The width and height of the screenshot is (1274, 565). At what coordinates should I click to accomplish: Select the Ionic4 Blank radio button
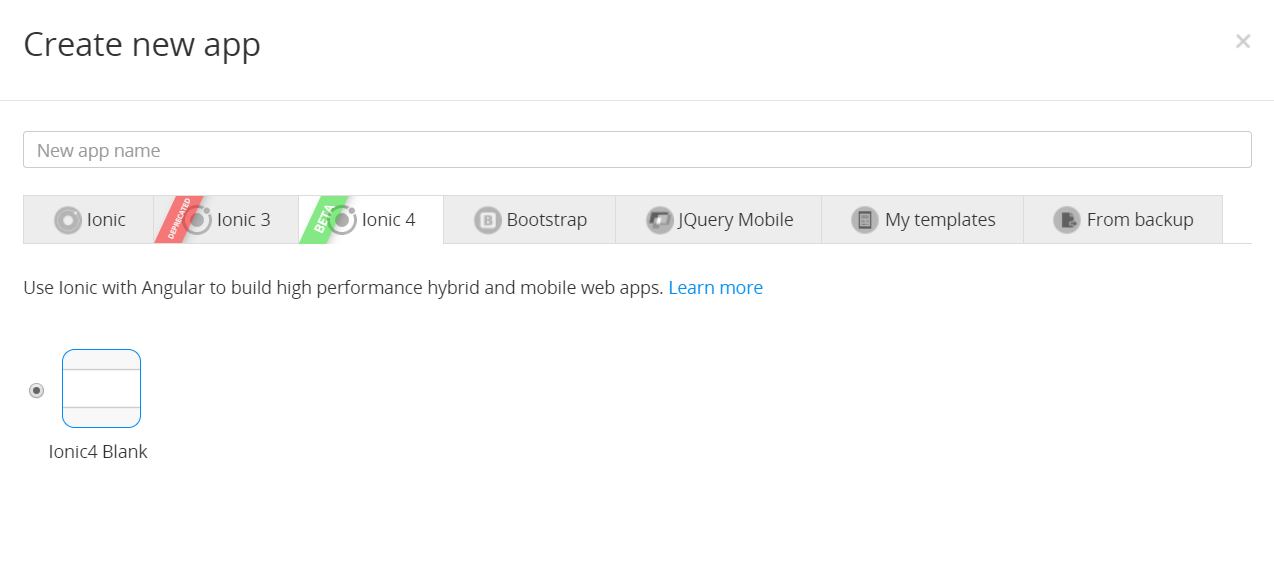37,390
